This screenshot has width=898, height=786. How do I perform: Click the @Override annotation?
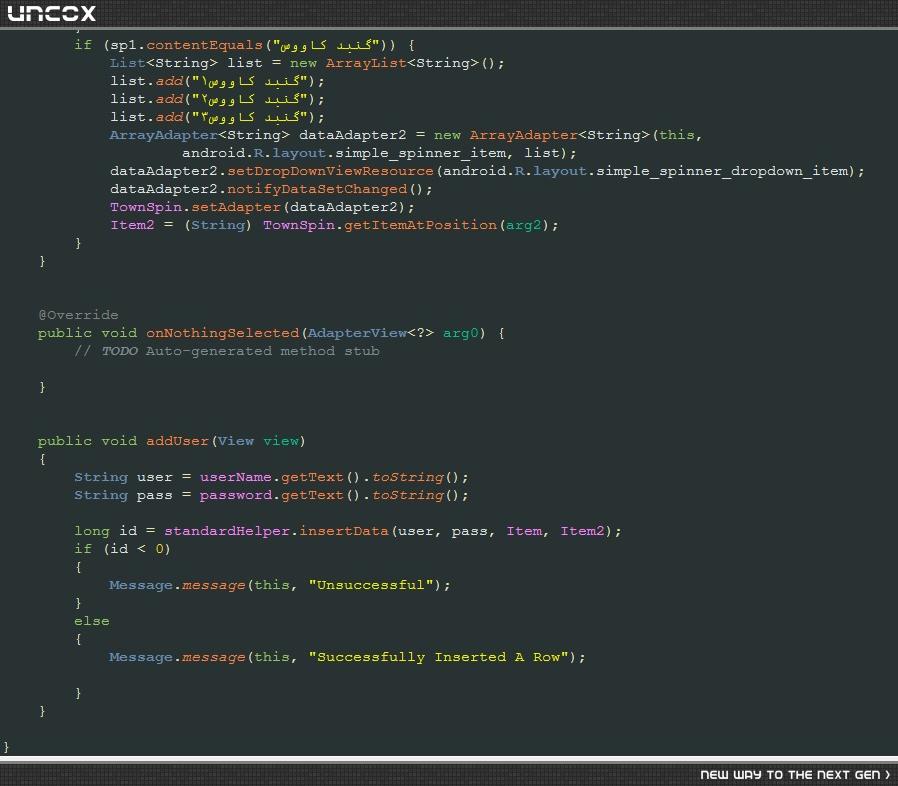pos(78,315)
